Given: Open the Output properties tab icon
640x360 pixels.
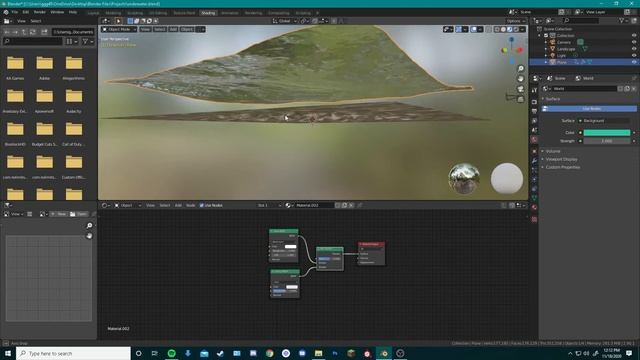Looking at the screenshot, I should pyautogui.click(x=534, y=111).
